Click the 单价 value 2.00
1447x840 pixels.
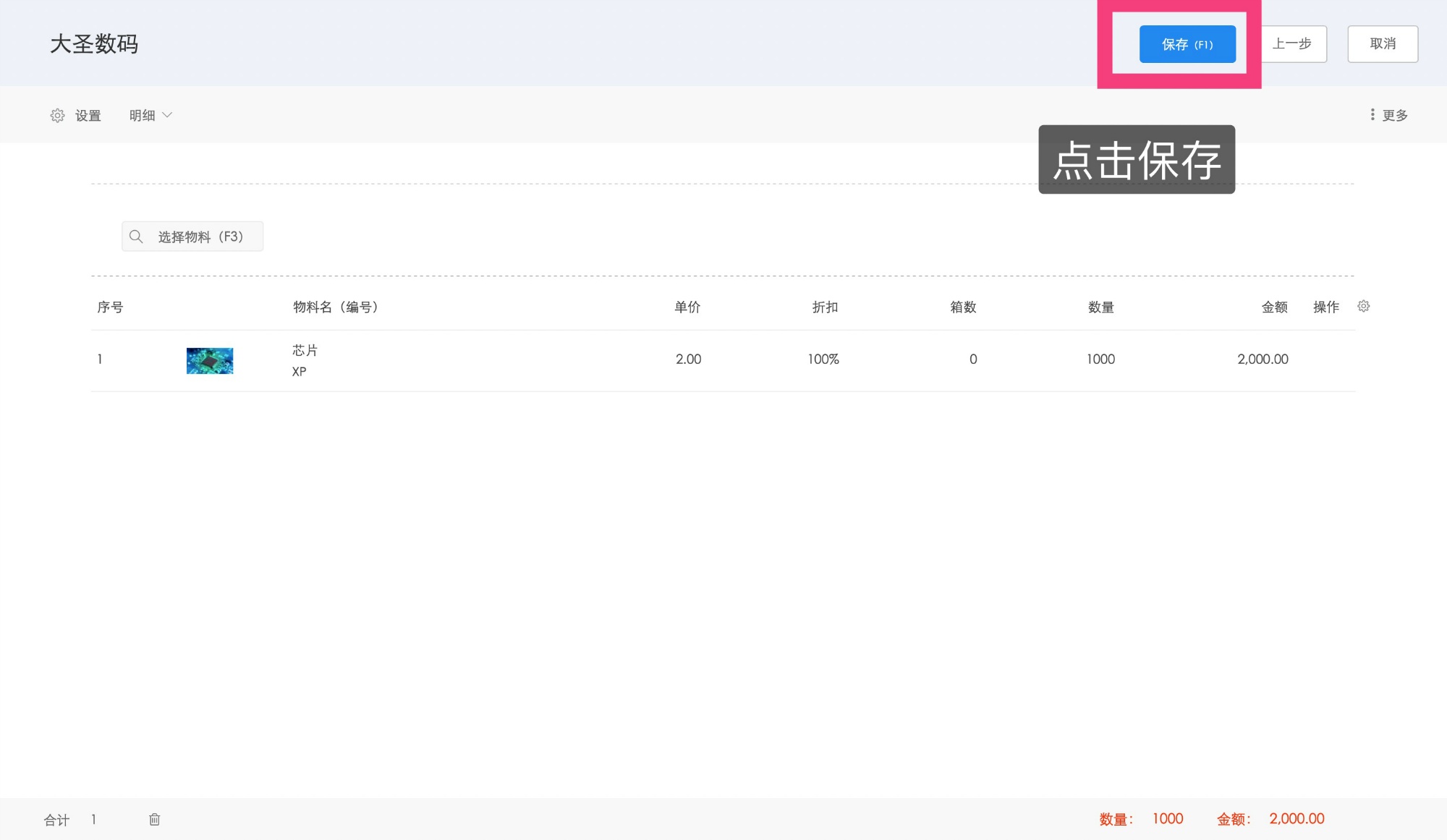pos(688,360)
